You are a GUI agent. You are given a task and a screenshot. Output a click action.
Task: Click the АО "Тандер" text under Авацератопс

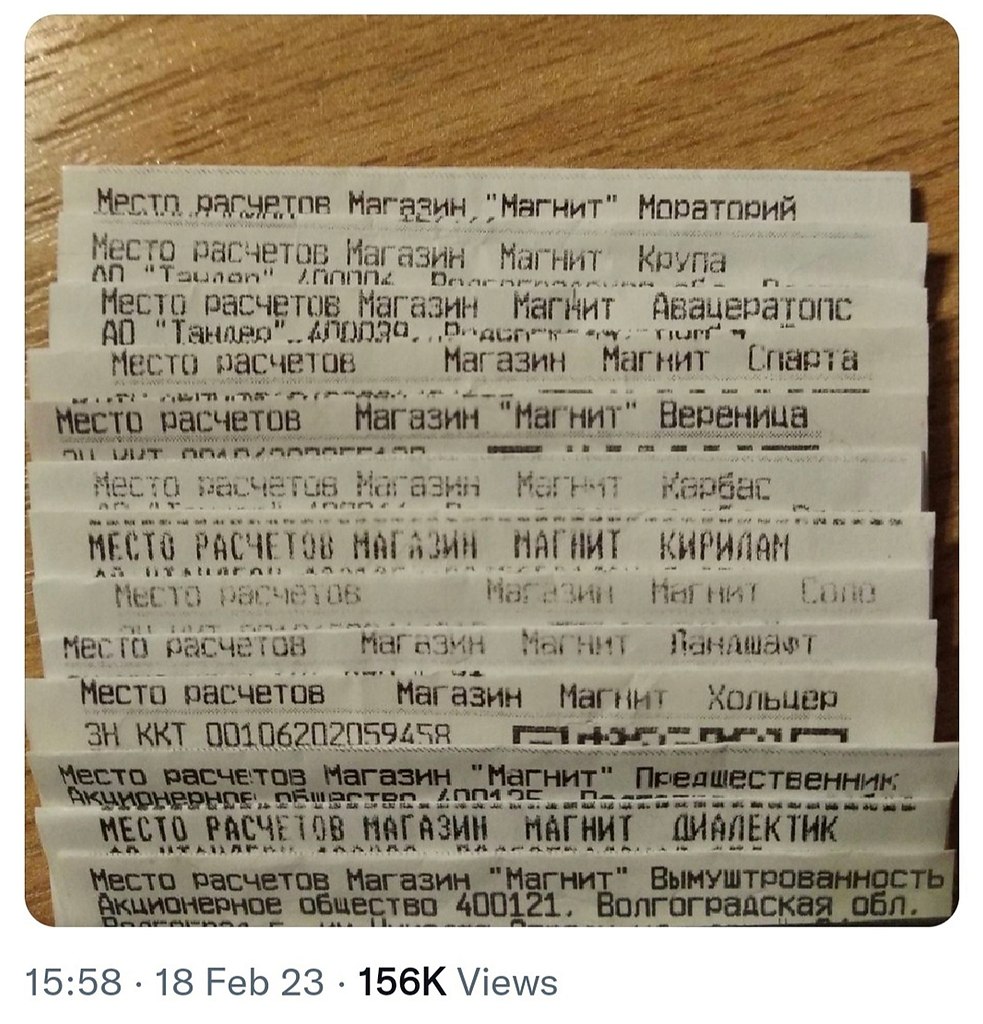tap(189, 333)
